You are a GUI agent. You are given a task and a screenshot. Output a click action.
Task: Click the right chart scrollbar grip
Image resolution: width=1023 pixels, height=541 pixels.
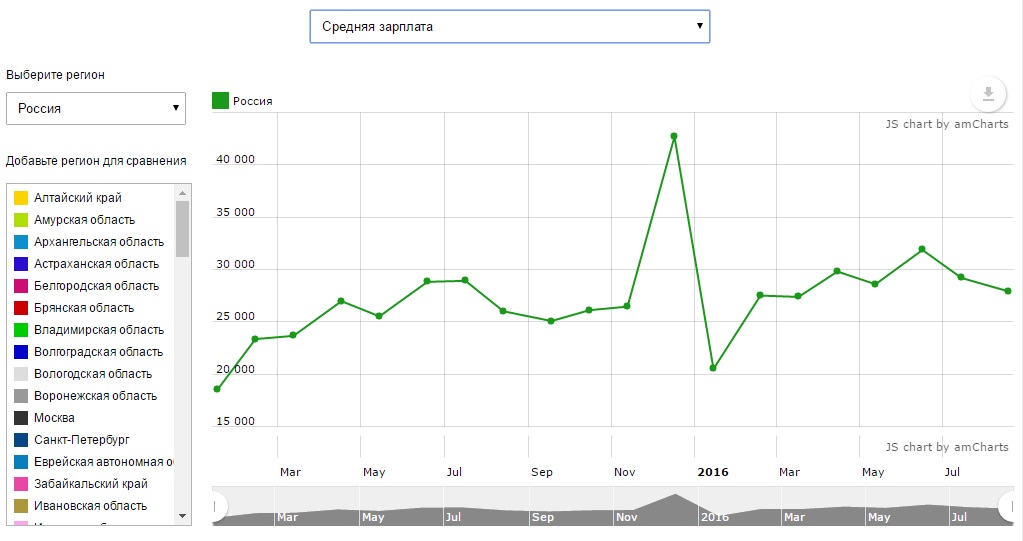(x=1007, y=507)
